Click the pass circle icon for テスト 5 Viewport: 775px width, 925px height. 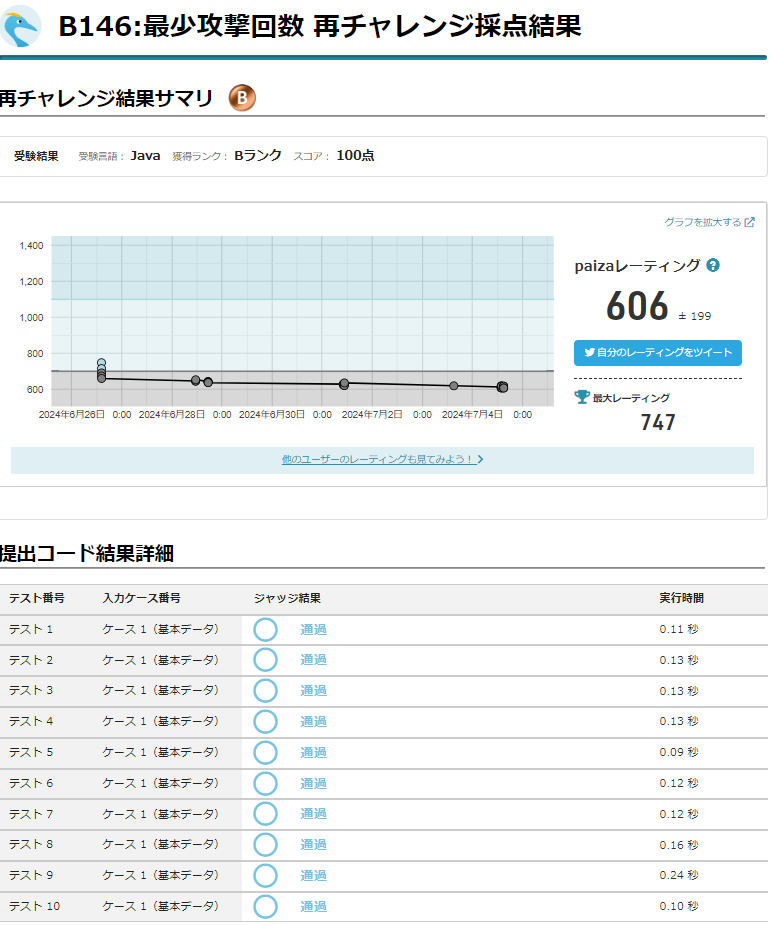265,752
